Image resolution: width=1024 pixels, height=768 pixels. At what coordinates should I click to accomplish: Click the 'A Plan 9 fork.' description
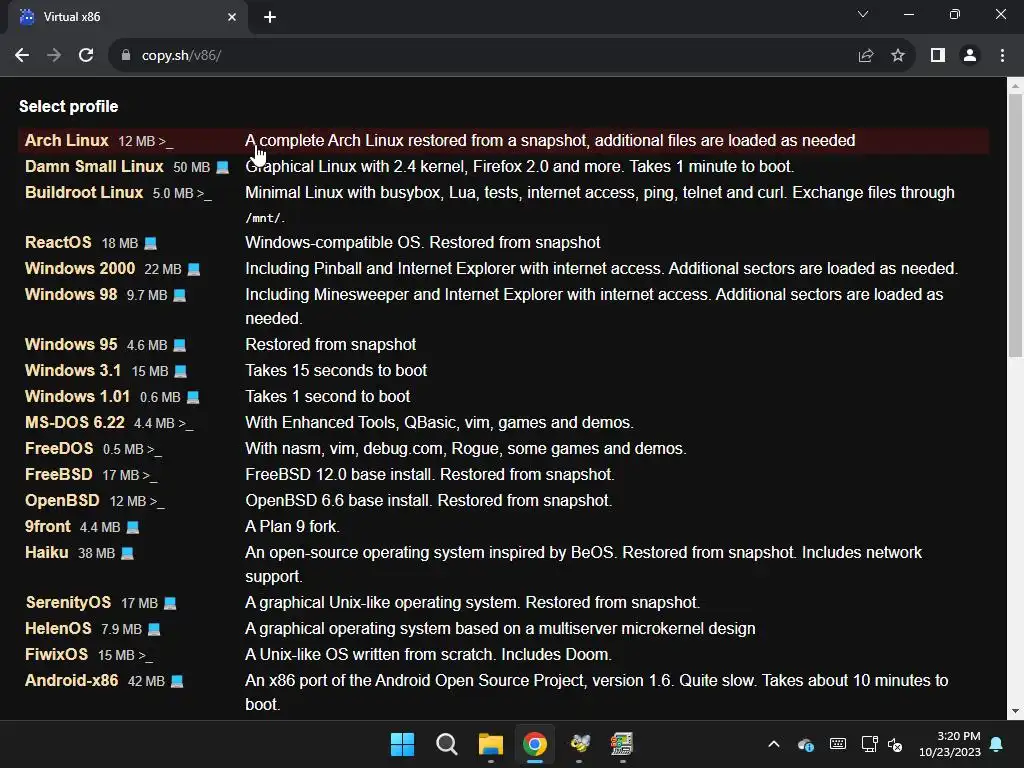293,527
